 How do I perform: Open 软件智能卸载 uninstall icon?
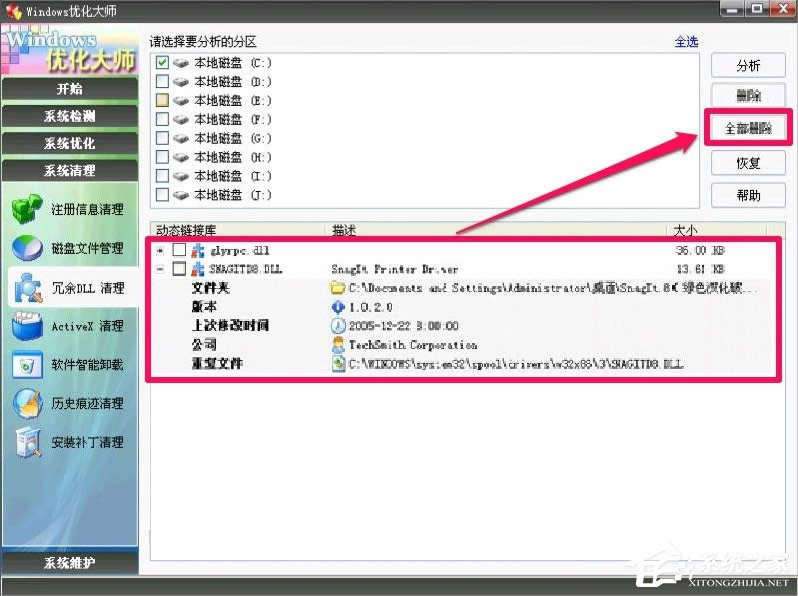click(26, 365)
